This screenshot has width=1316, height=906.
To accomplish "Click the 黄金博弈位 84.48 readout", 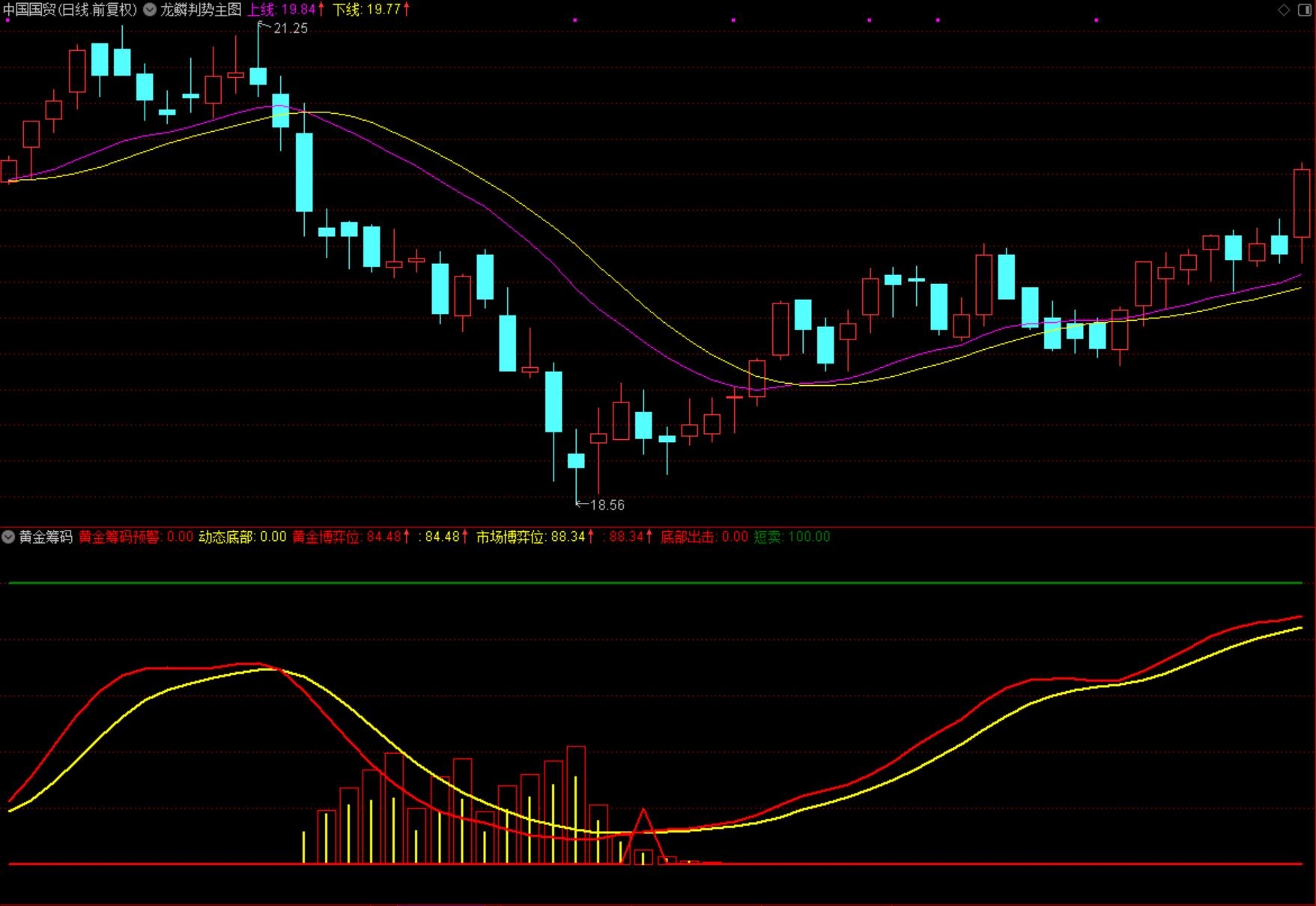I will point(351,537).
